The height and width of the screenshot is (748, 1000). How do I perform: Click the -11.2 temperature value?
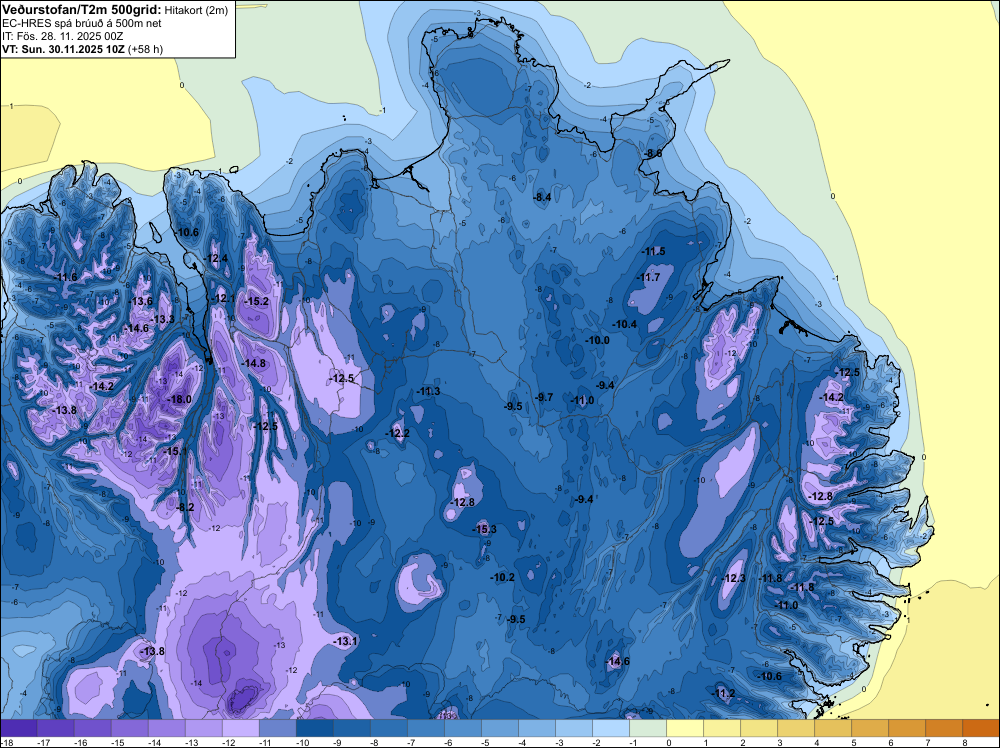coord(723,694)
